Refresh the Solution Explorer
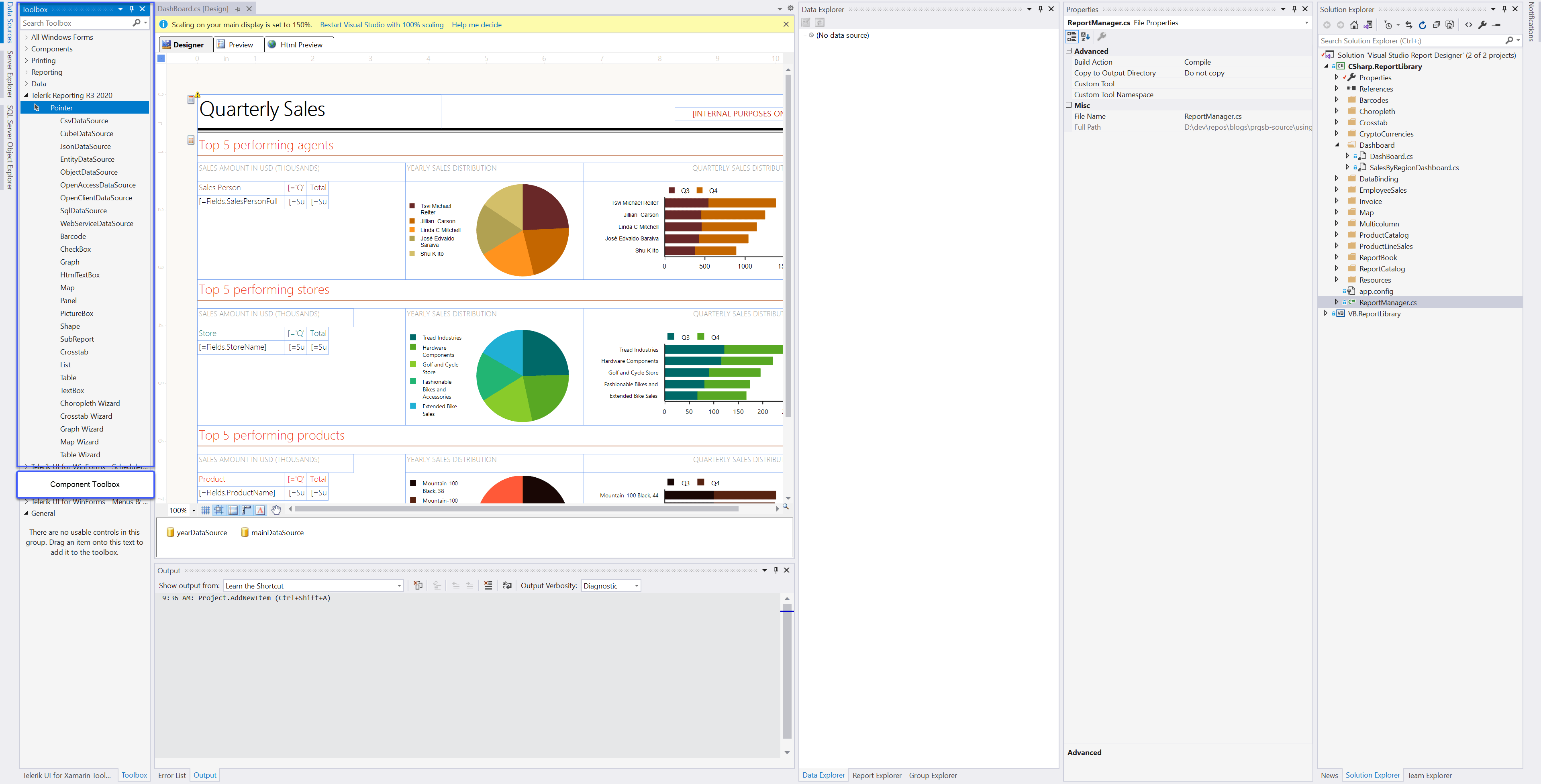The image size is (1541, 784). click(x=1423, y=25)
